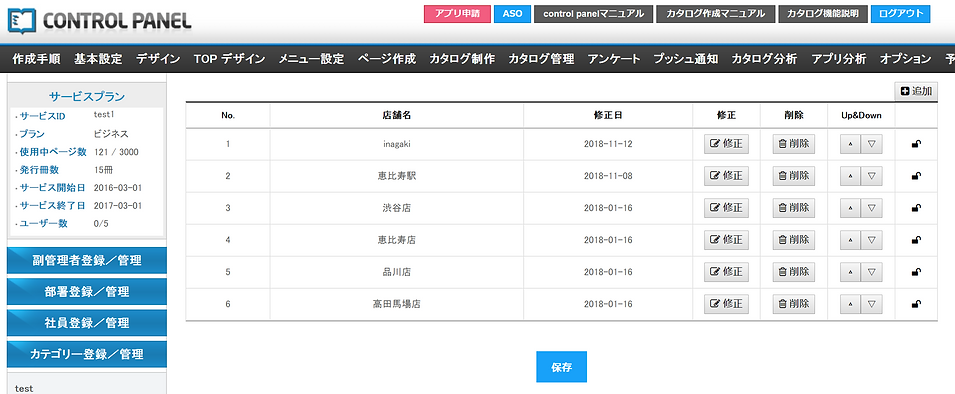Edit the 高田馬場店 store via 修正
Viewport: 955px width, 394px height.
click(x=726, y=303)
